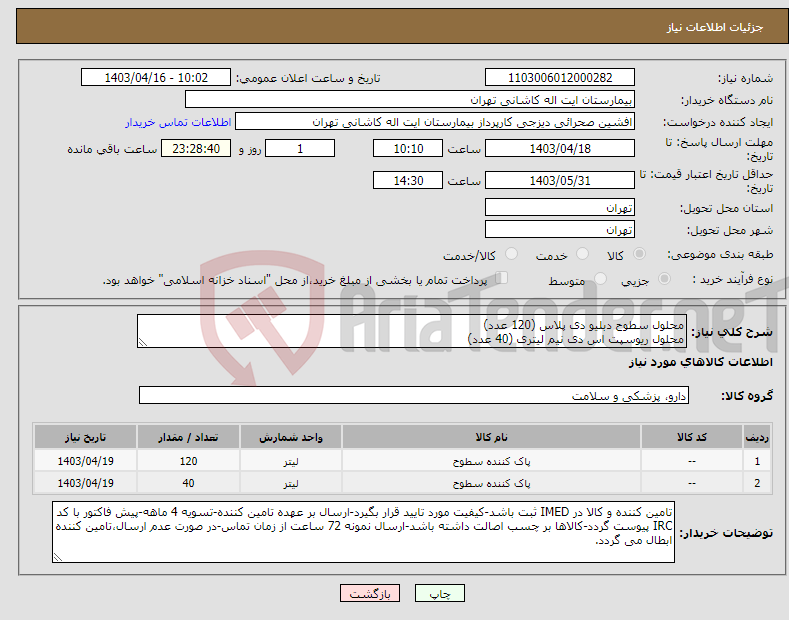789x620 pixels.
Task: Click row 1 need date 1403/04/19
Action: 86,461
